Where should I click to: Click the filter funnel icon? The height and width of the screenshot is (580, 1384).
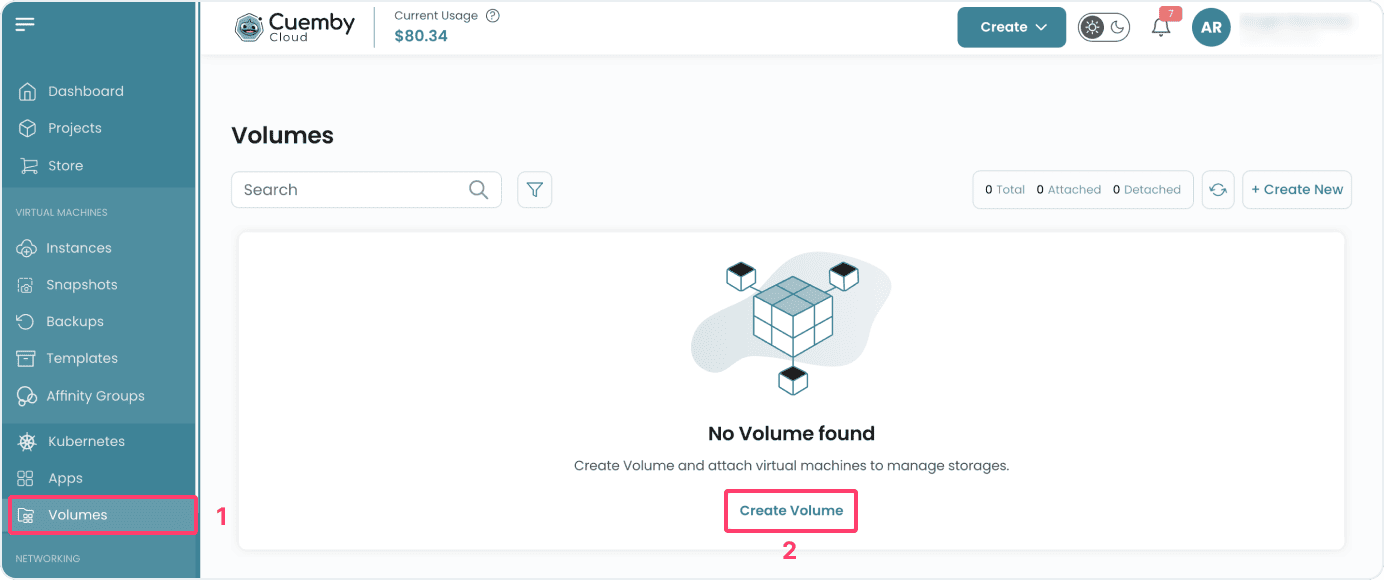535,190
